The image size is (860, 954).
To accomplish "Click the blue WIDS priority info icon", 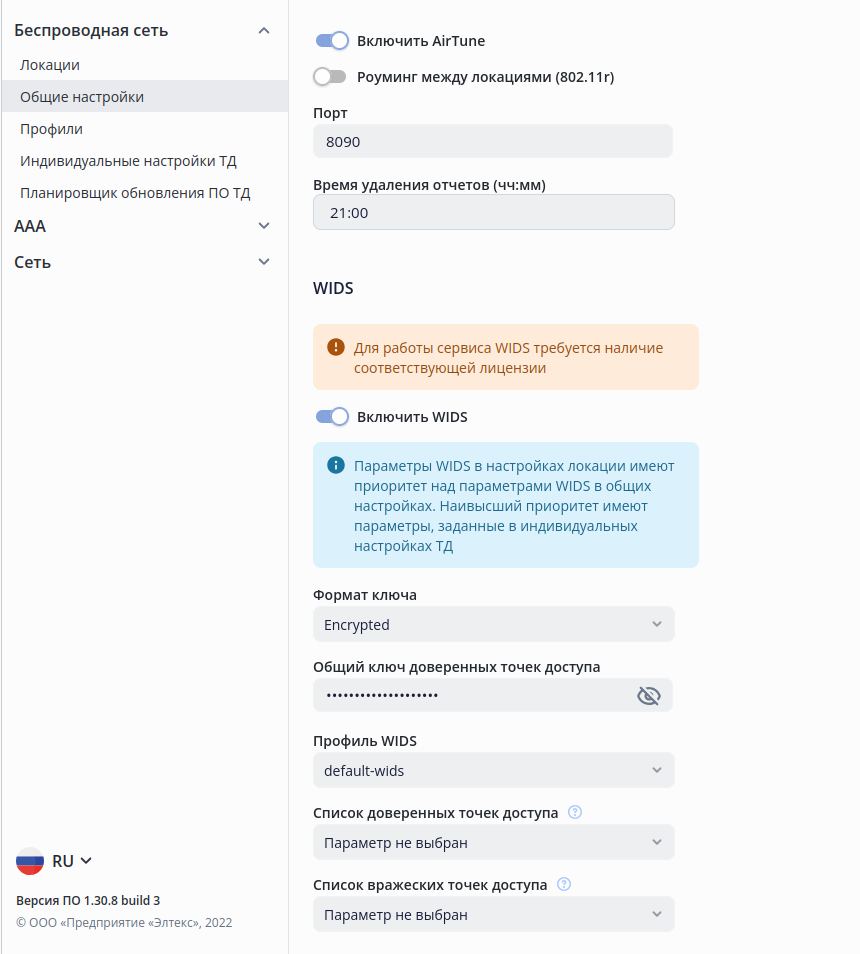I will (x=336, y=466).
